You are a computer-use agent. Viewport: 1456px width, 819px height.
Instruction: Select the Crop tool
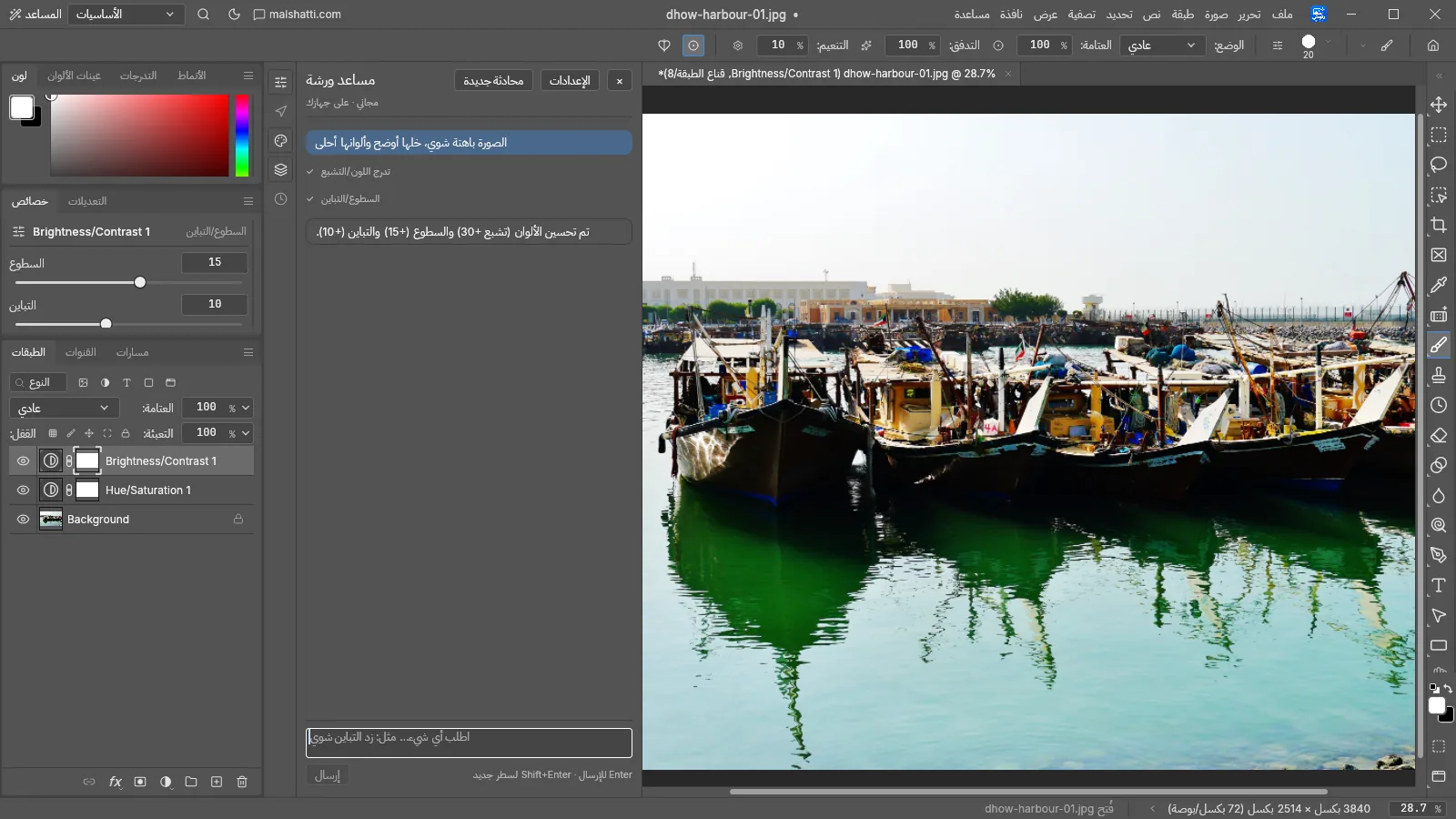1439,225
